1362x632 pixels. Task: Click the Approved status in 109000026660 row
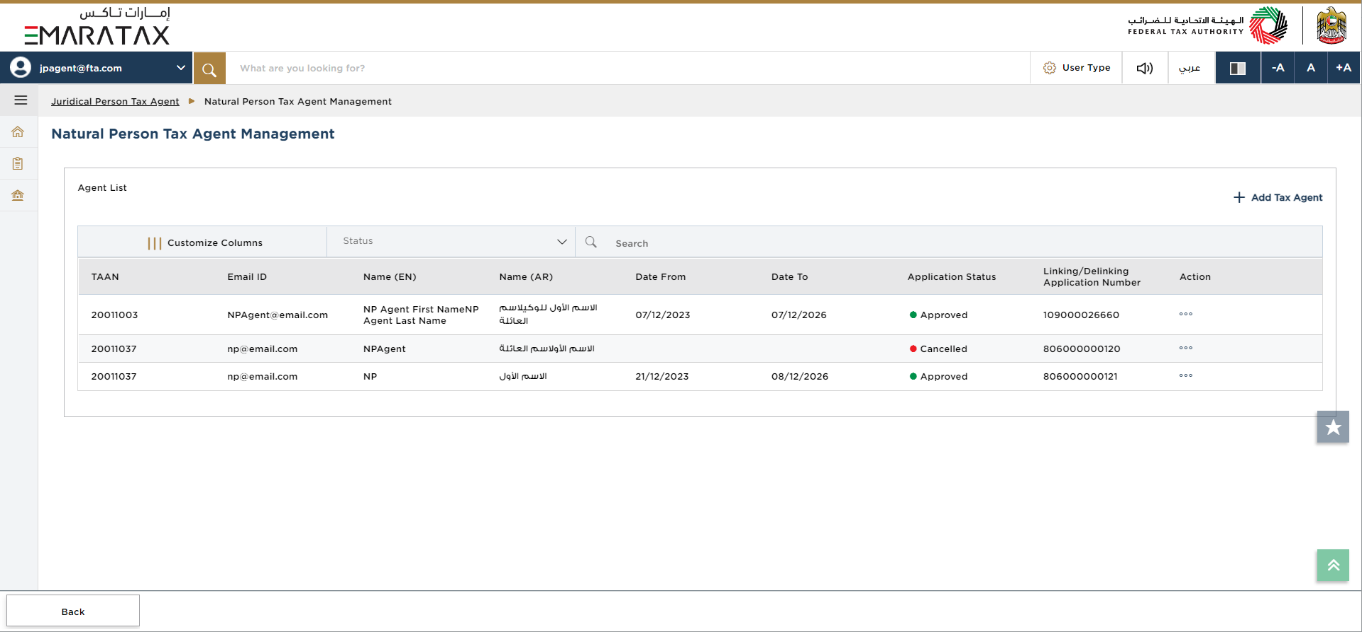coord(938,315)
